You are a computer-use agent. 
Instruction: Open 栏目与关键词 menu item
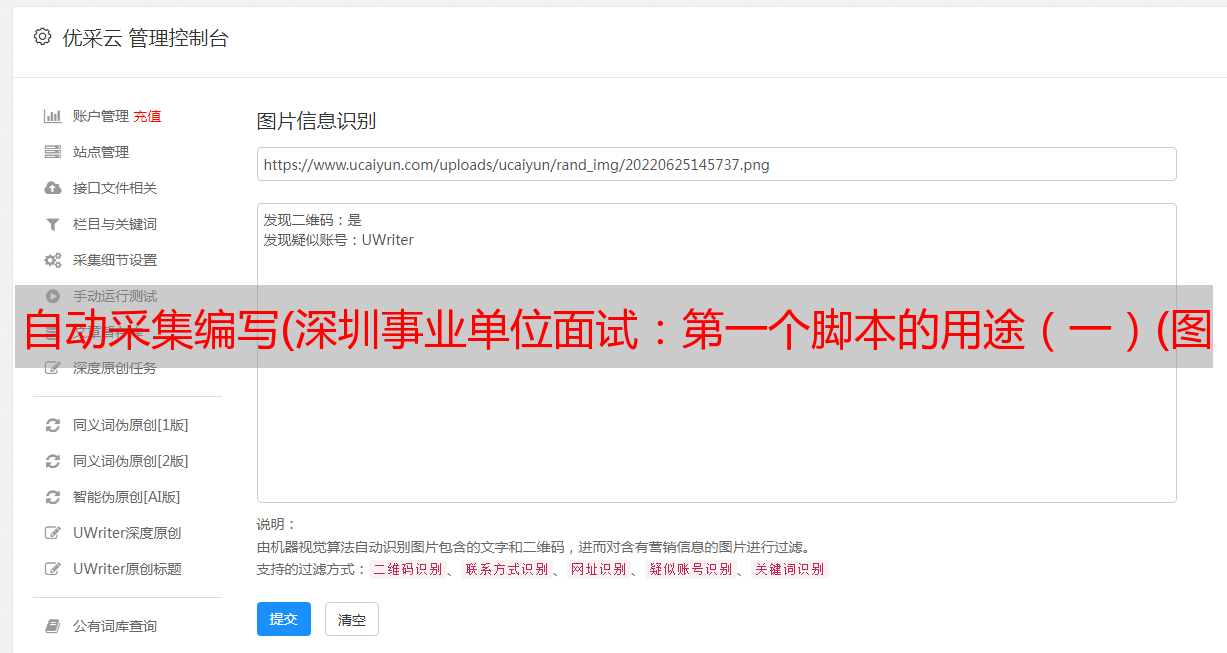point(115,224)
